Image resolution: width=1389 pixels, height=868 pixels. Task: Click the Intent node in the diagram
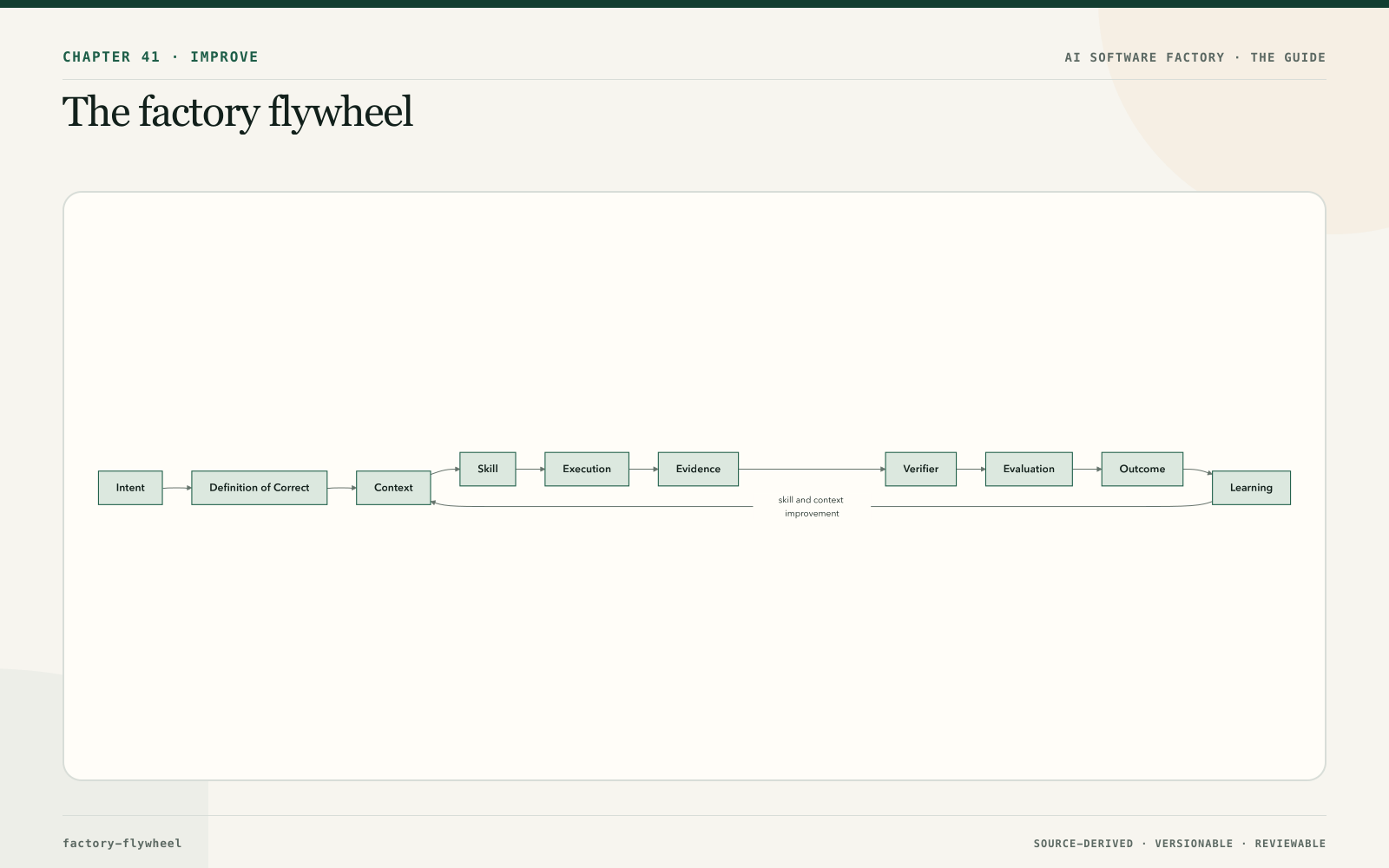[x=130, y=488]
